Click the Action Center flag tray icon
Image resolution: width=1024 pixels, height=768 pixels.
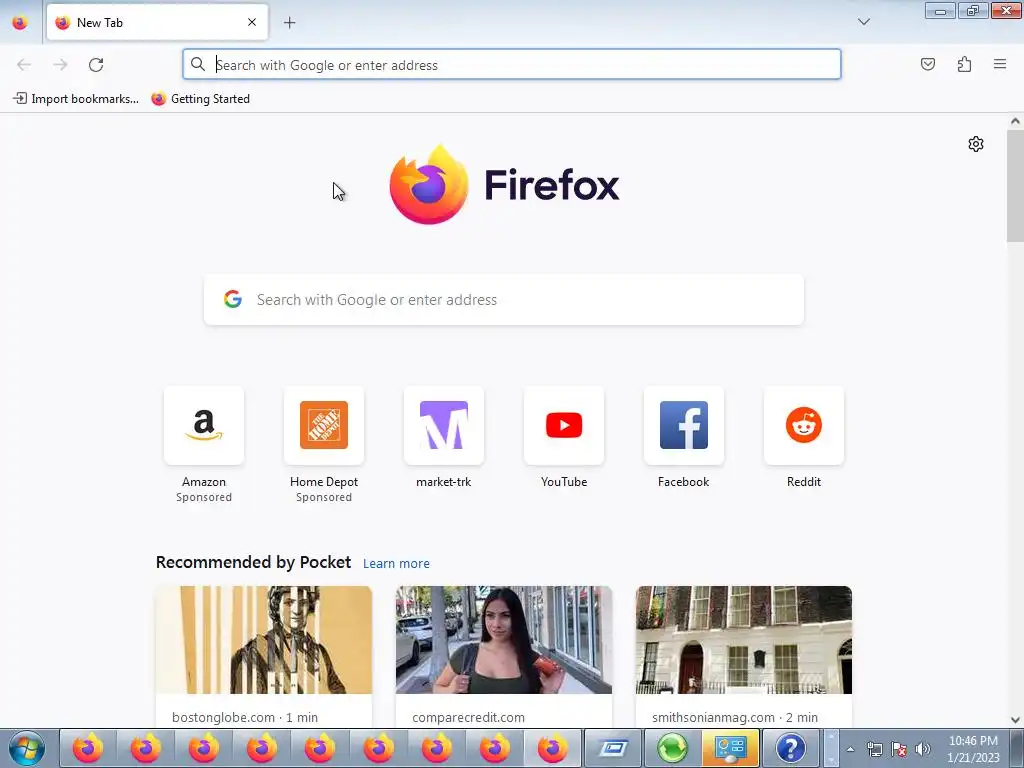pos(899,749)
